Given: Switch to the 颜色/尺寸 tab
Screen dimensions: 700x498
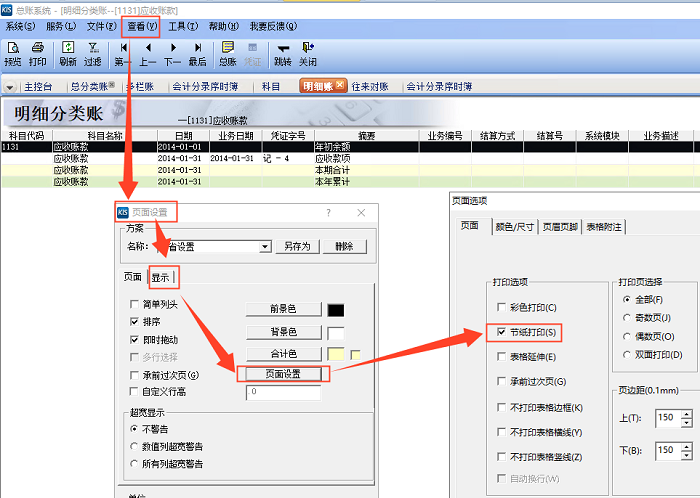Looking at the screenshot, I should pyautogui.click(x=516, y=227).
